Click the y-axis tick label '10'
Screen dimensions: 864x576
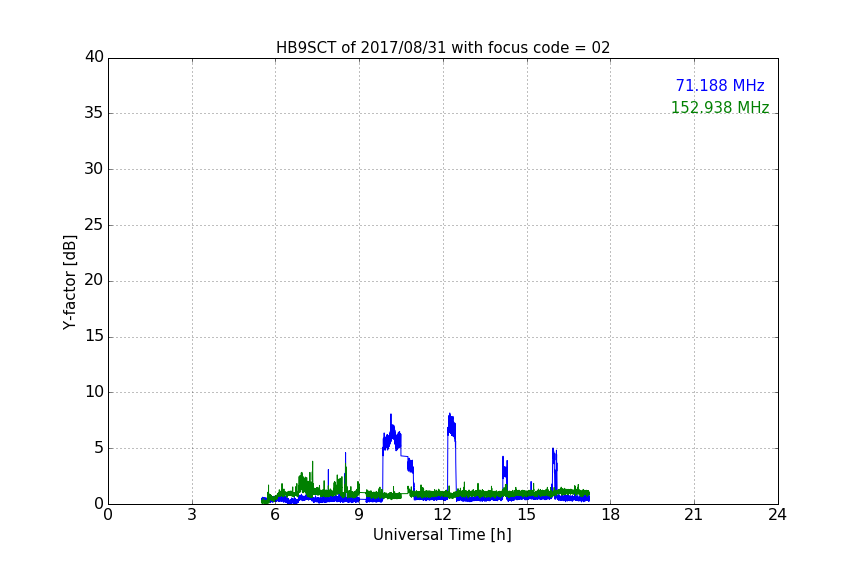point(94,392)
